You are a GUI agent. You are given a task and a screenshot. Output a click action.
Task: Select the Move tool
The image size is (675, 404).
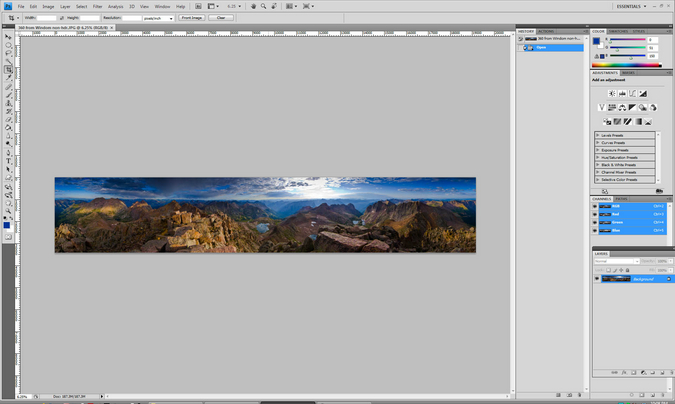[8, 37]
